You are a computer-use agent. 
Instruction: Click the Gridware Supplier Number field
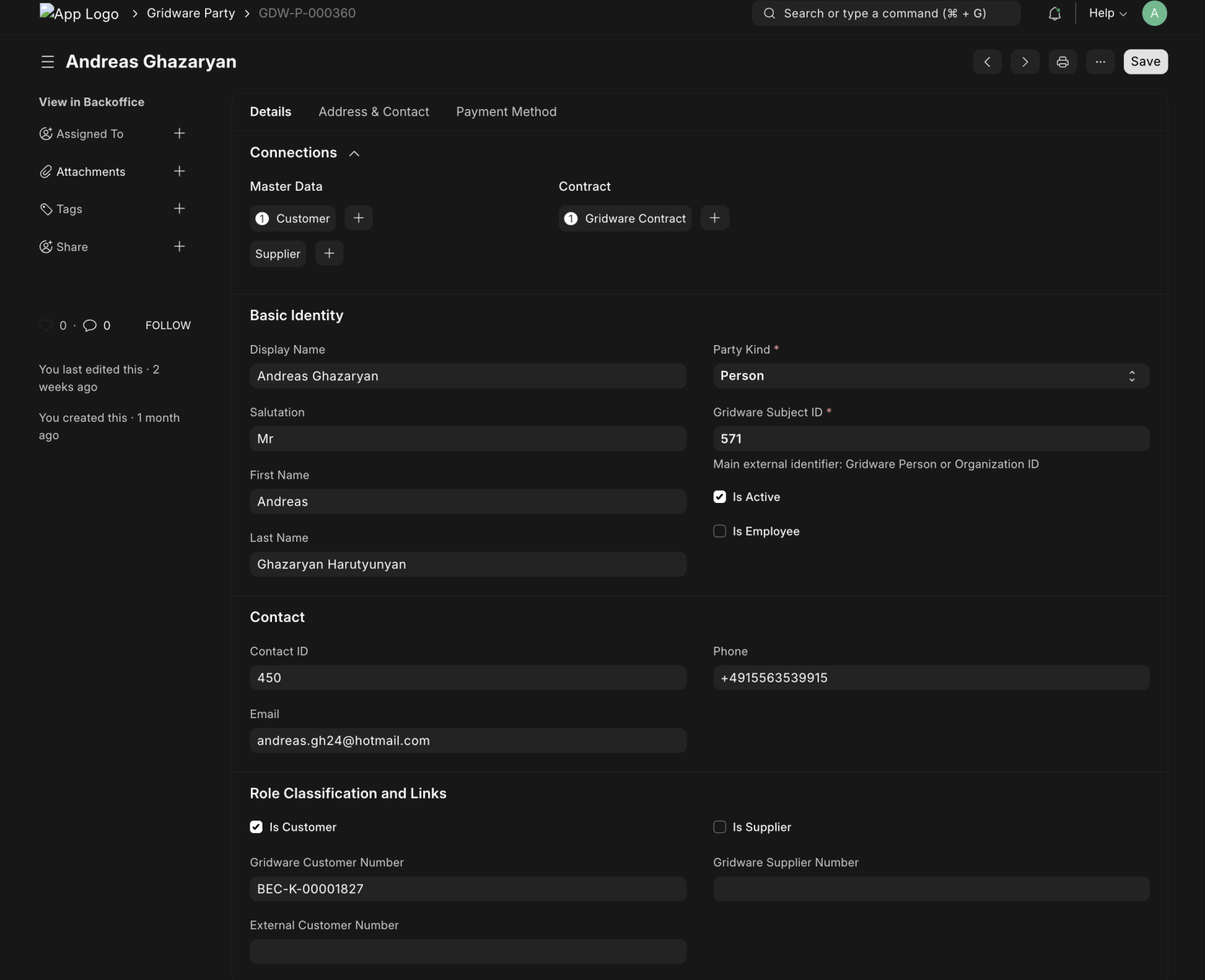pos(931,889)
